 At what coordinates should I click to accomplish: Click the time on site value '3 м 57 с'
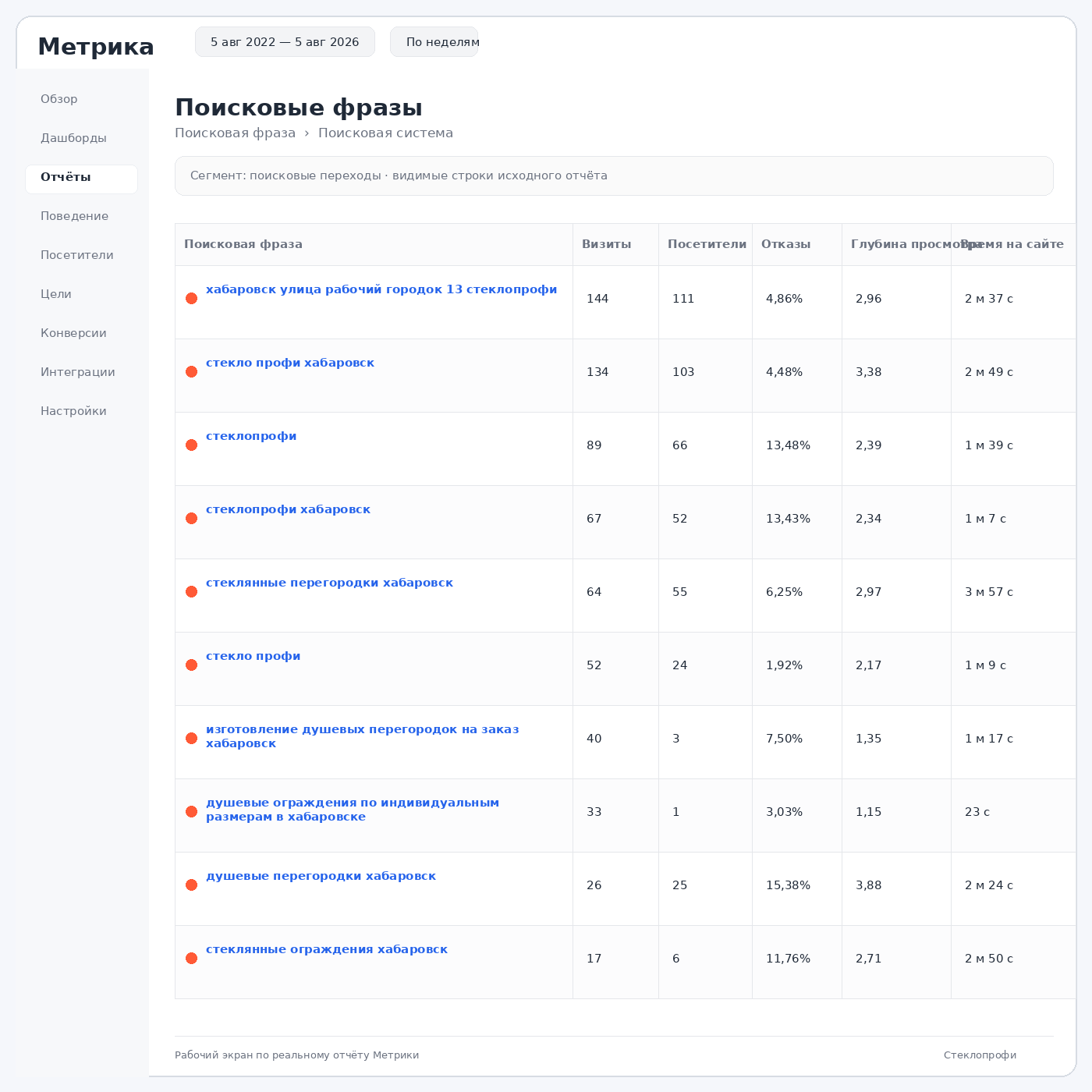coord(989,592)
